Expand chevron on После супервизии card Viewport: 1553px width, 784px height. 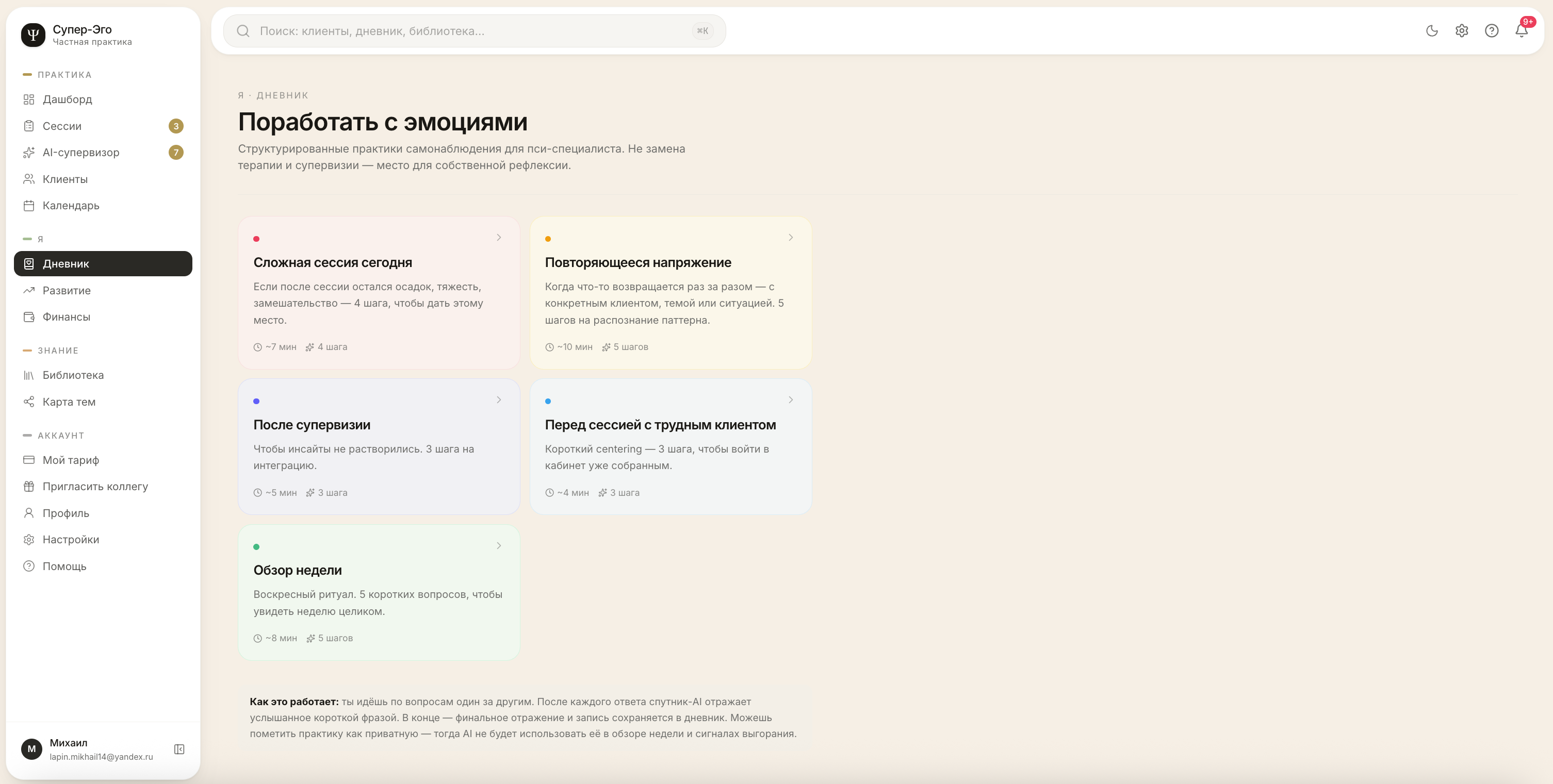tap(499, 400)
